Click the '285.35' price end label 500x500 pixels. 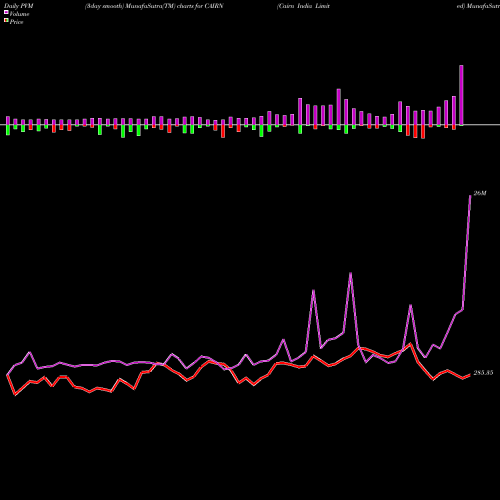(x=483, y=373)
